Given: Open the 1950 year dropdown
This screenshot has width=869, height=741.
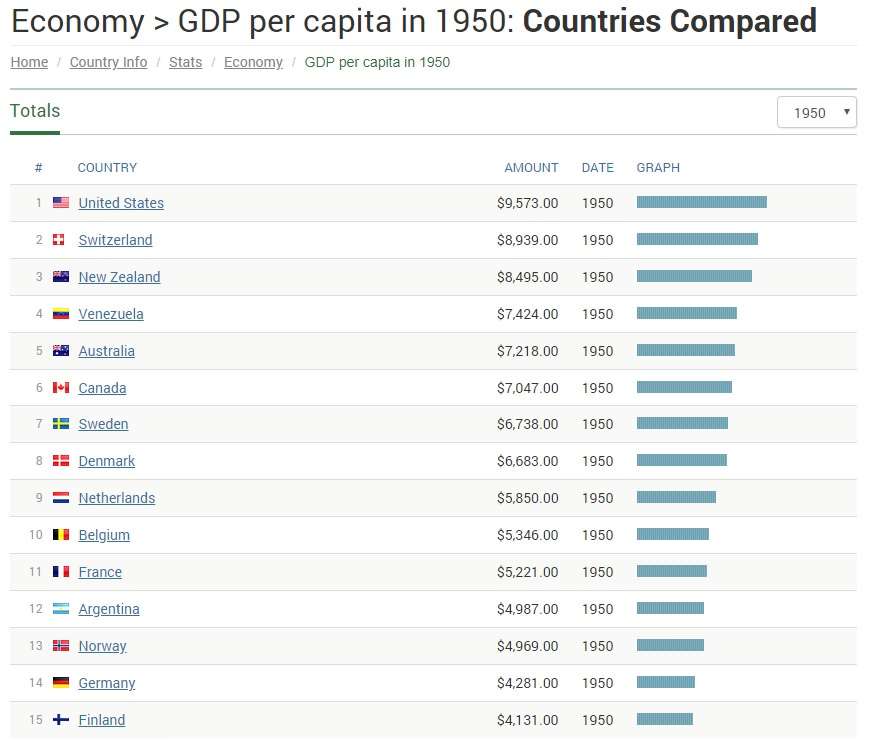Looking at the screenshot, I should tap(817, 113).
